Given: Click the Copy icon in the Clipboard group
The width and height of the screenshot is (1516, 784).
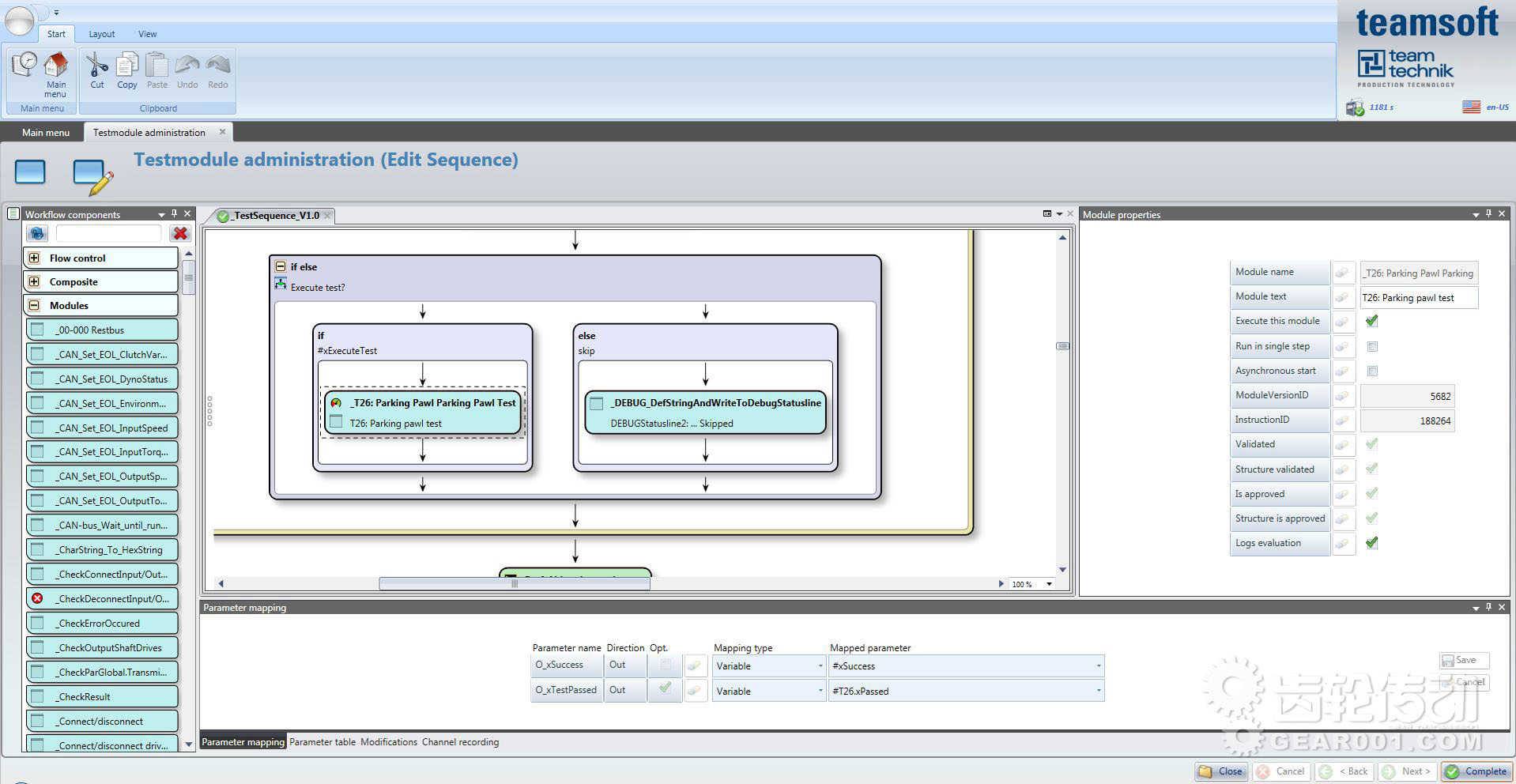Looking at the screenshot, I should [x=127, y=66].
